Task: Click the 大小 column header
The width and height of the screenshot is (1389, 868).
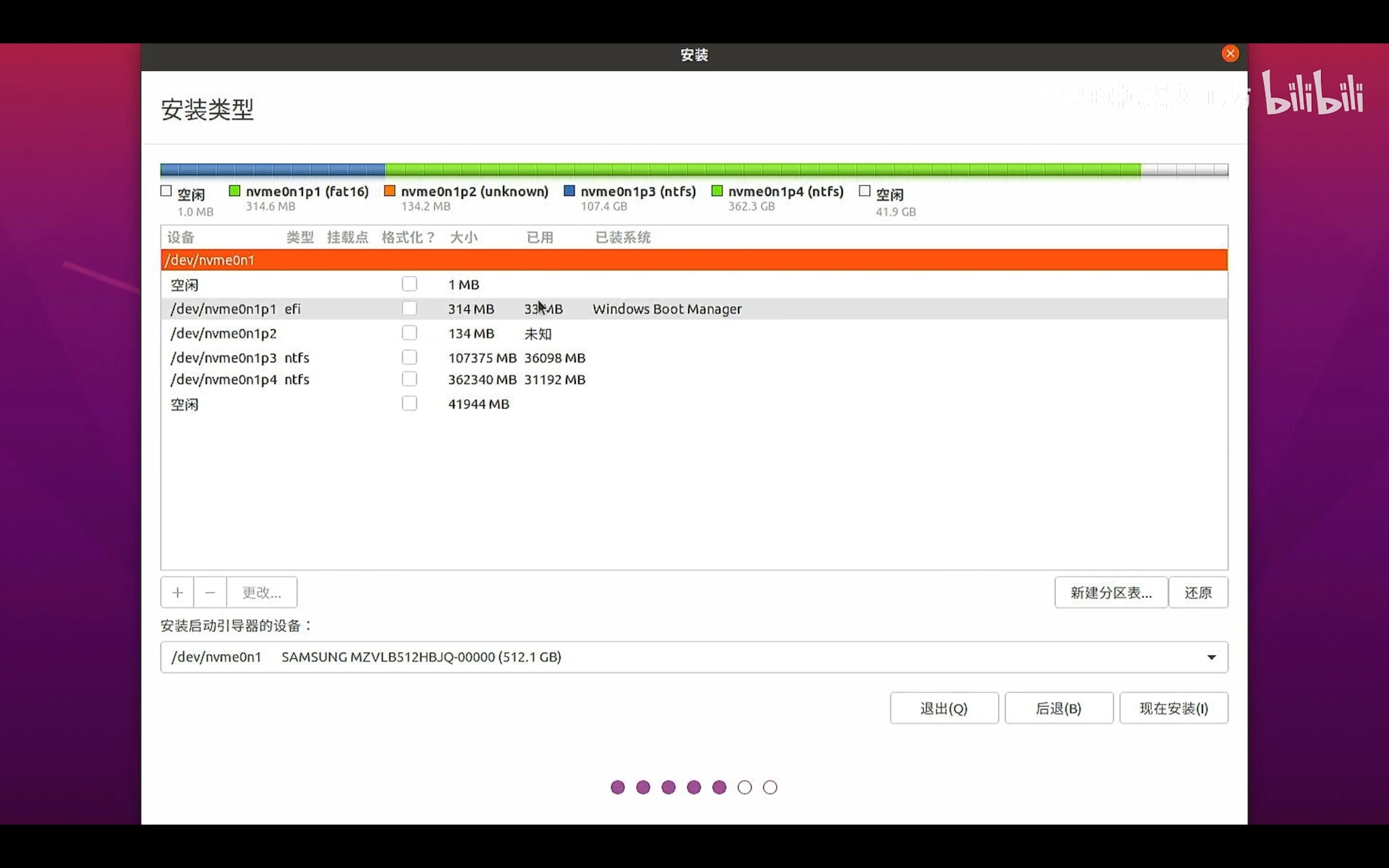Action: coord(464,238)
